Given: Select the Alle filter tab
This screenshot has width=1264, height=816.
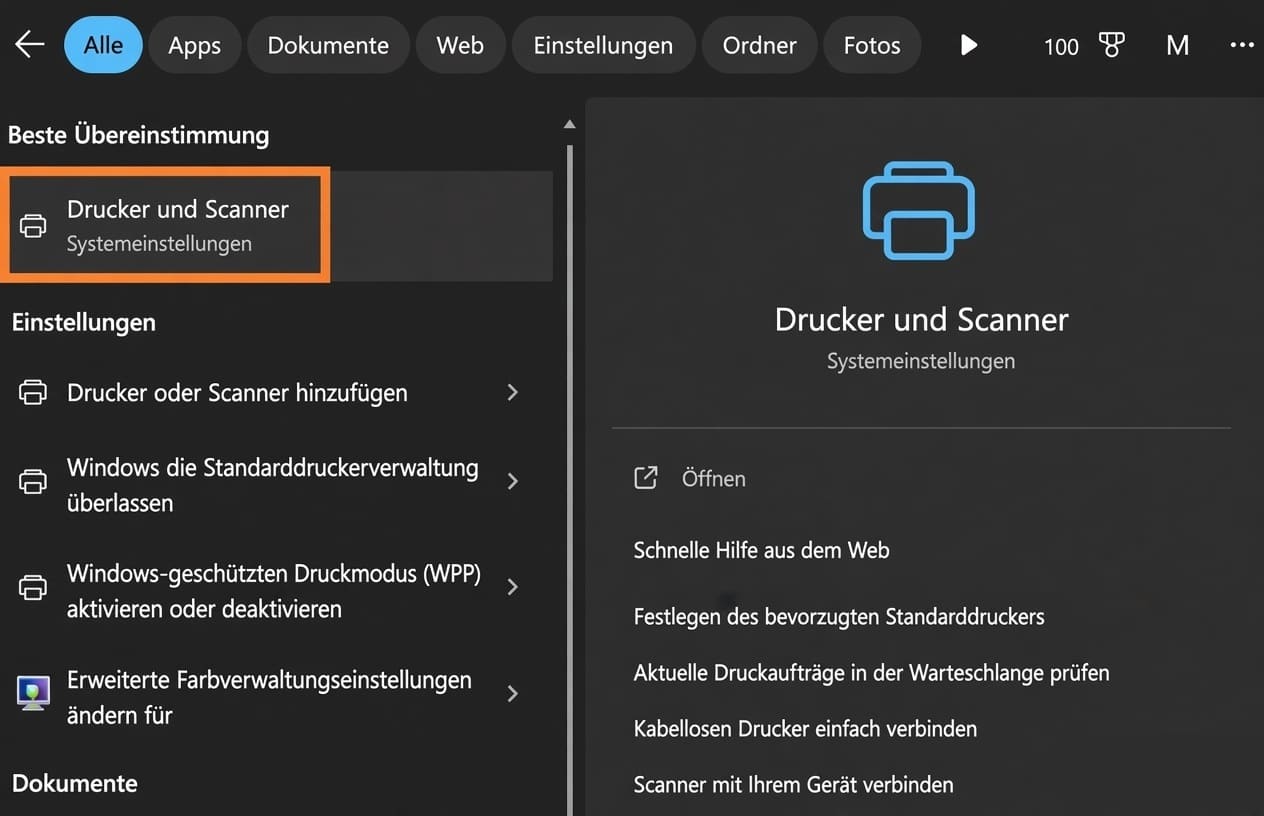Looking at the screenshot, I should click(x=103, y=45).
